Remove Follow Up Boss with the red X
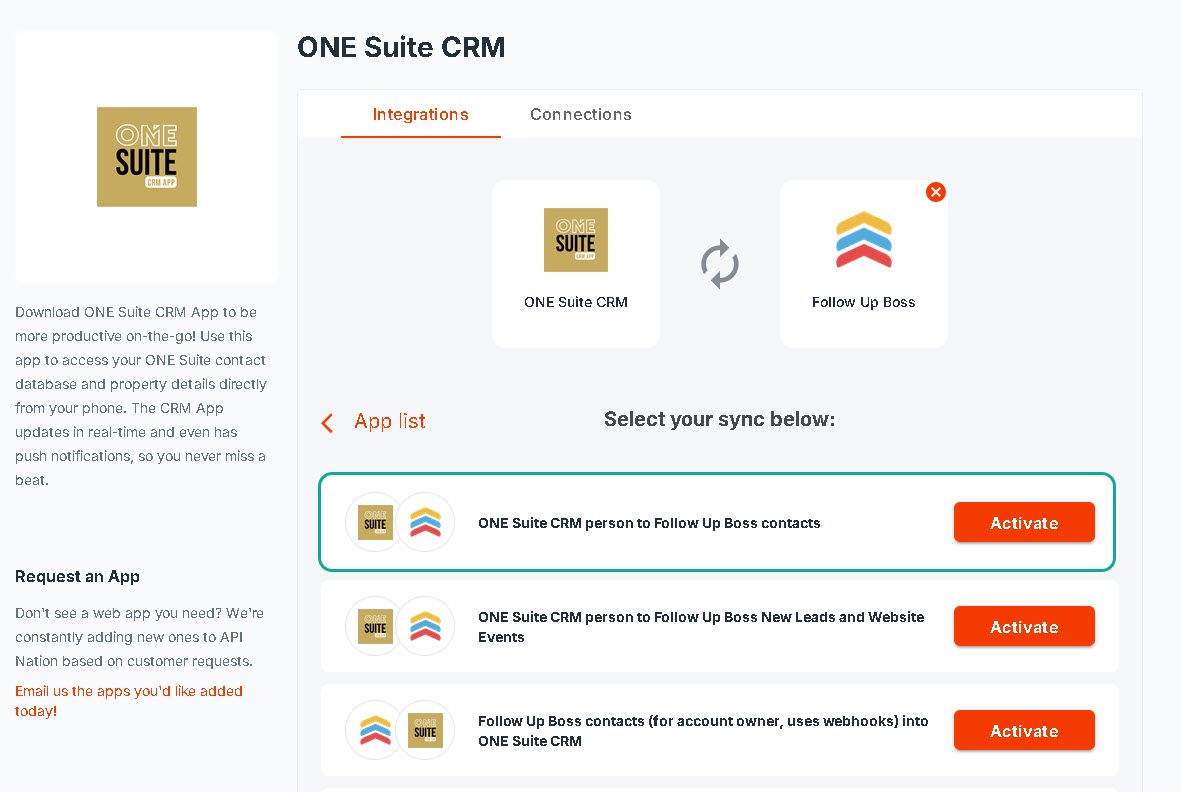The image size is (1181, 792). (x=935, y=192)
